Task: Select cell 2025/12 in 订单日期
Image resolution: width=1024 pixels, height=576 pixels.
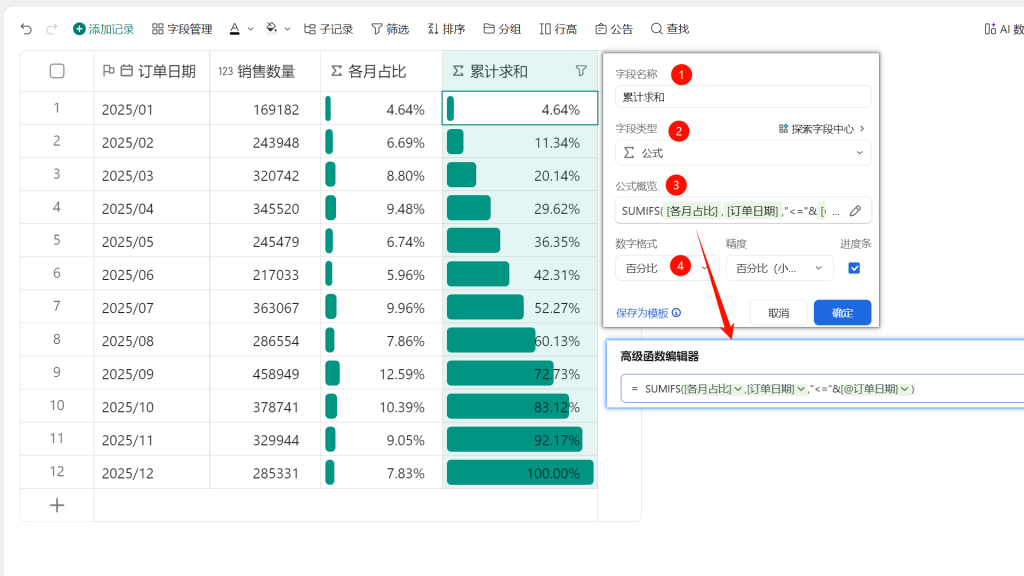Action: click(x=152, y=473)
